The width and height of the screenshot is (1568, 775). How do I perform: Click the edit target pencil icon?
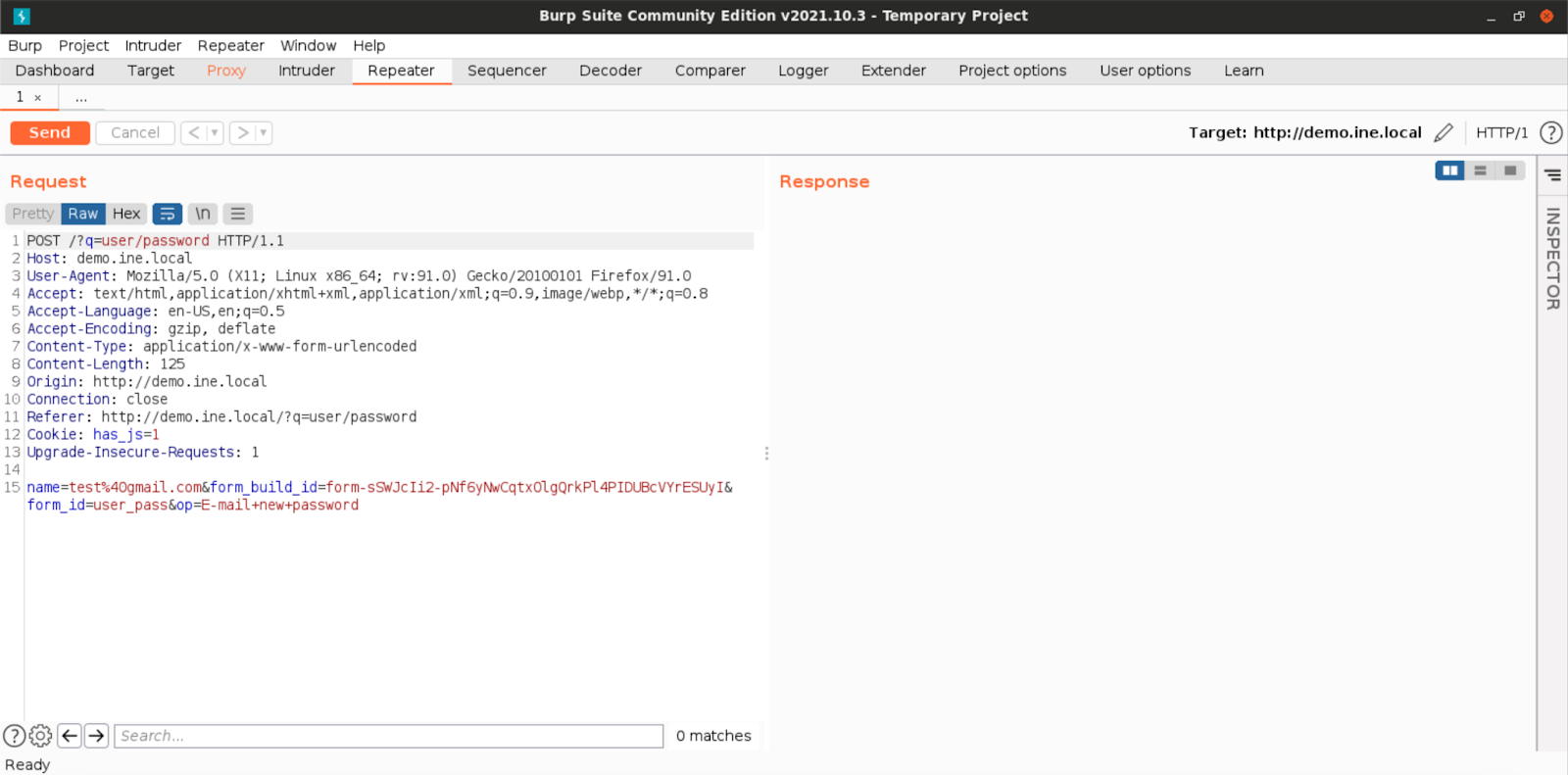point(1443,132)
